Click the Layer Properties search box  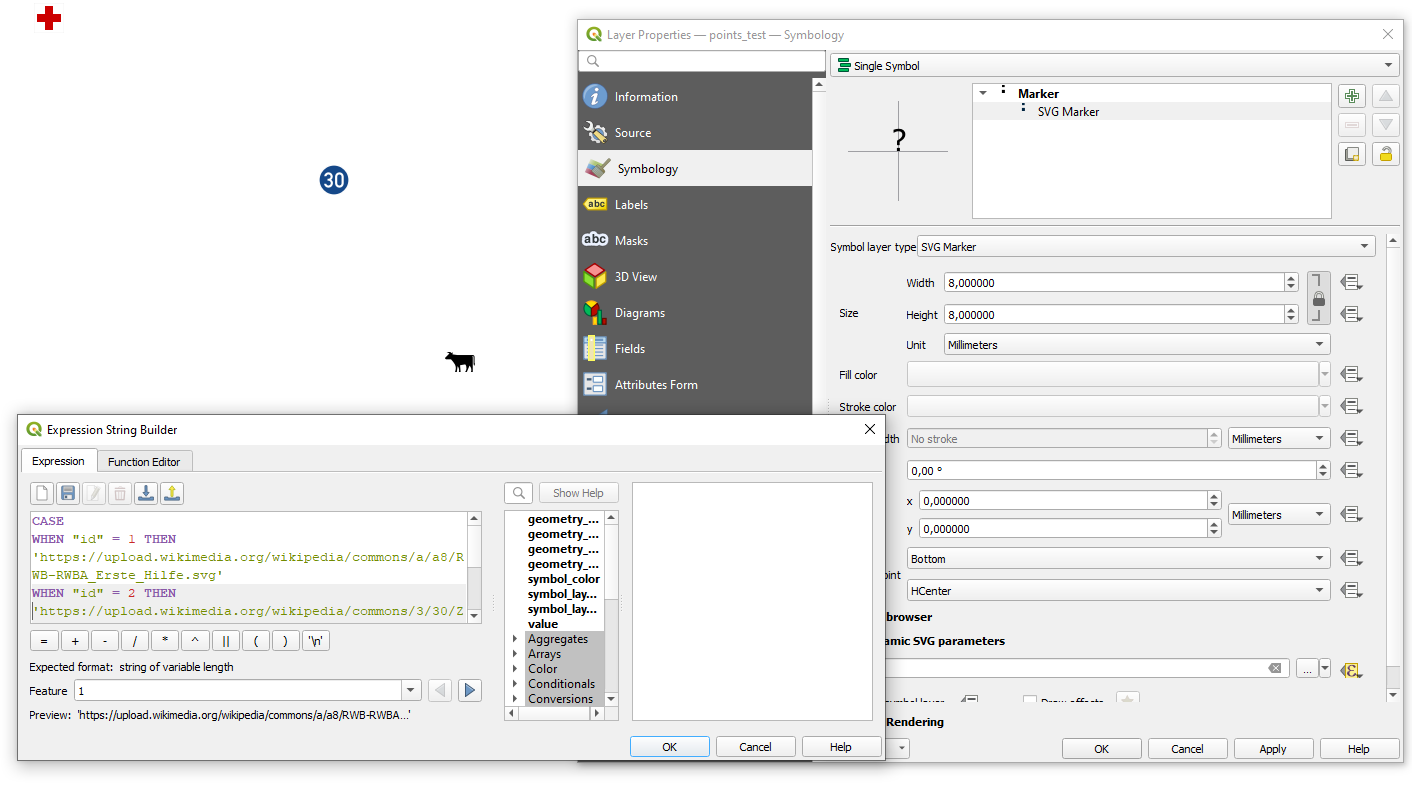coord(702,61)
